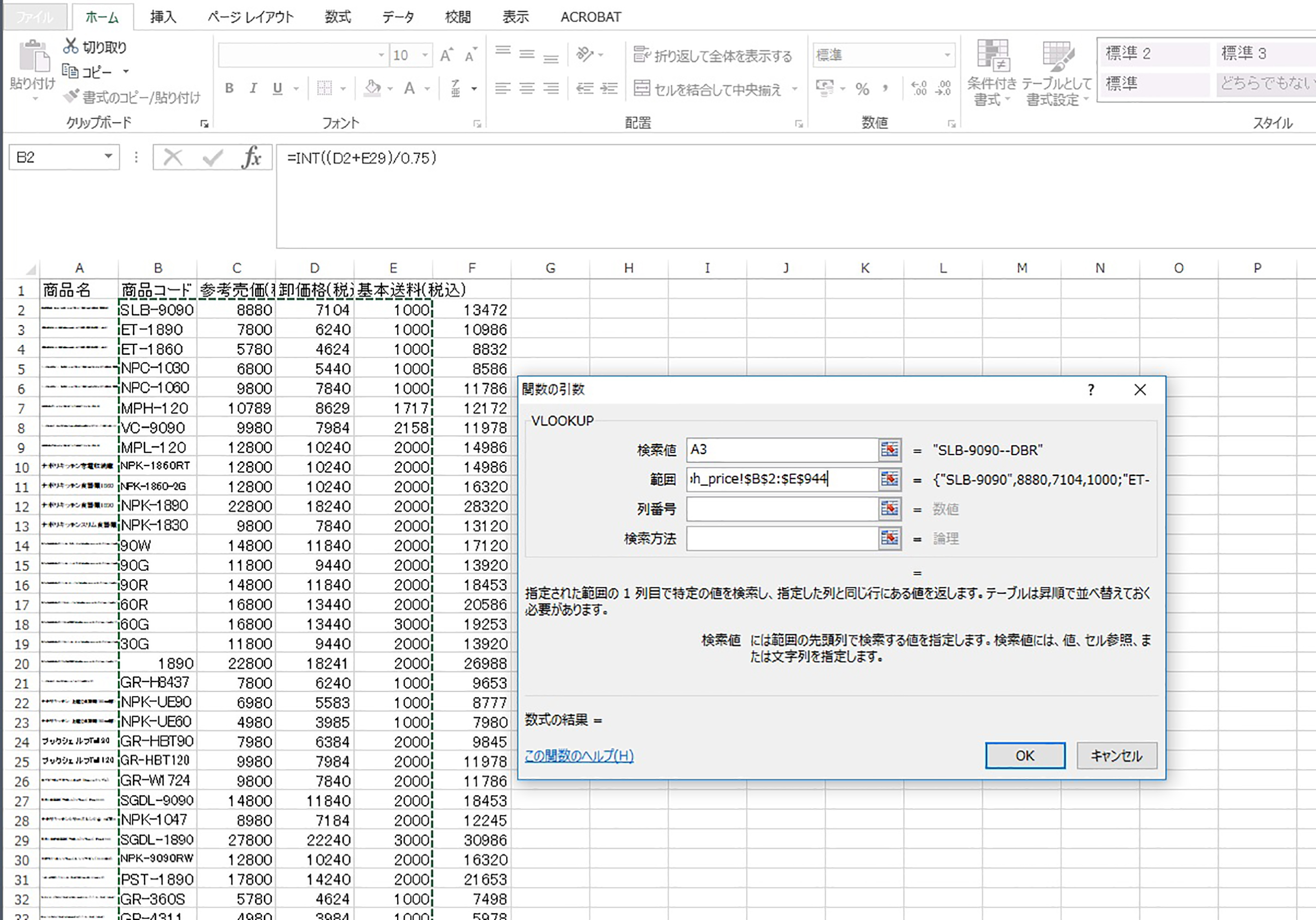Viewport: 1316px width, 920px height.
Task: Apply comma style number format
Action: 886,88
